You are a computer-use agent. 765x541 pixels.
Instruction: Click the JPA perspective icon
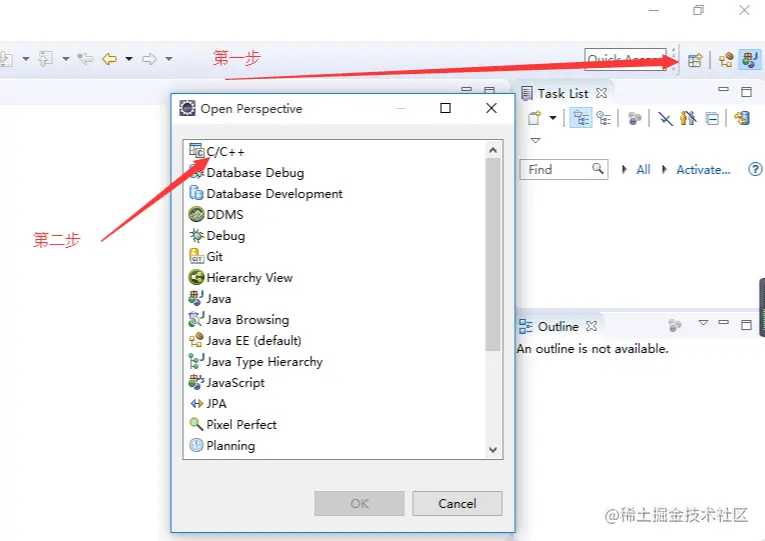[196, 403]
